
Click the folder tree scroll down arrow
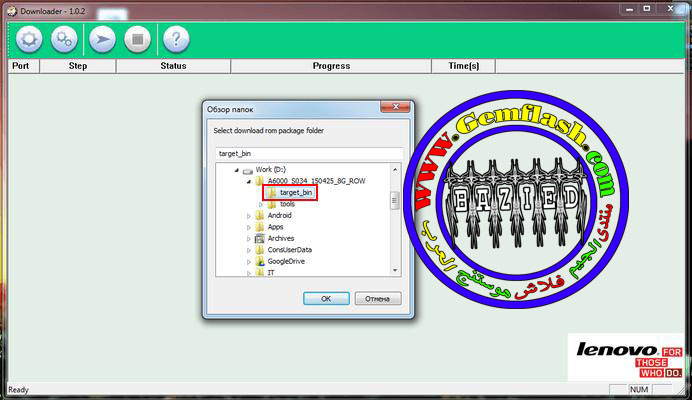(x=395, y=270)
